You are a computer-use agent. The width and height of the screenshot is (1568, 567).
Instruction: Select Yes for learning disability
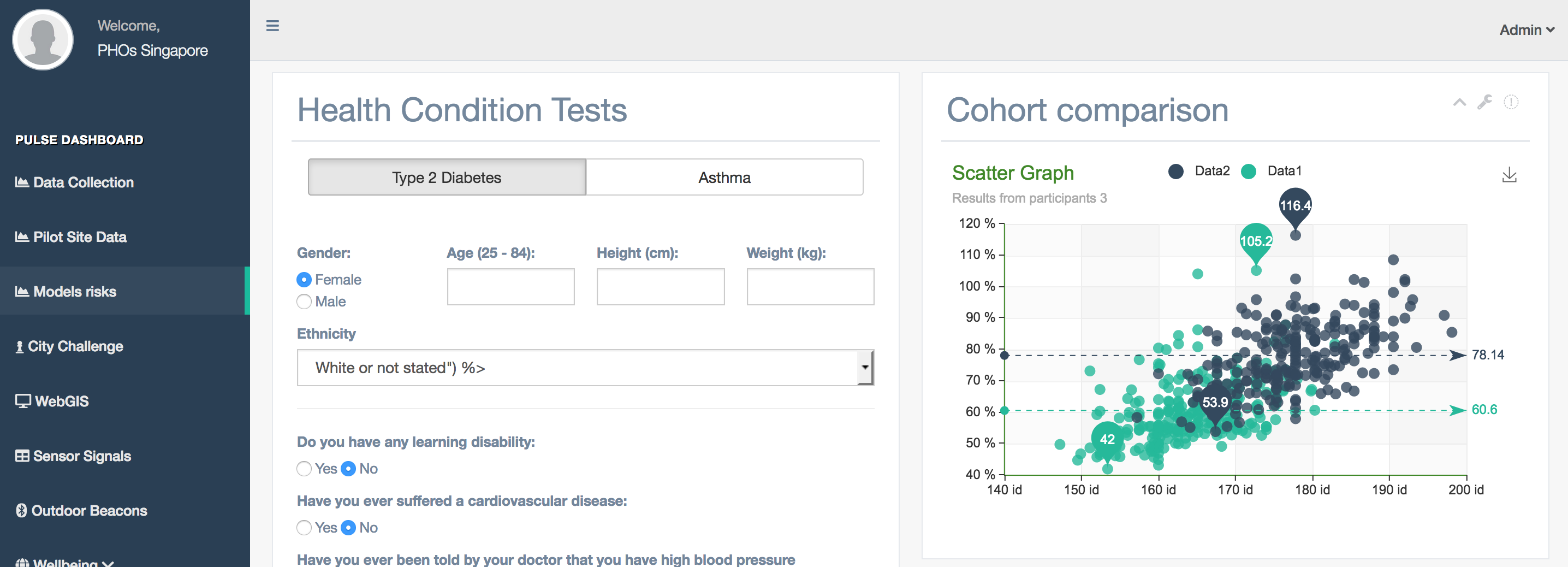click(x=304, y=468)
